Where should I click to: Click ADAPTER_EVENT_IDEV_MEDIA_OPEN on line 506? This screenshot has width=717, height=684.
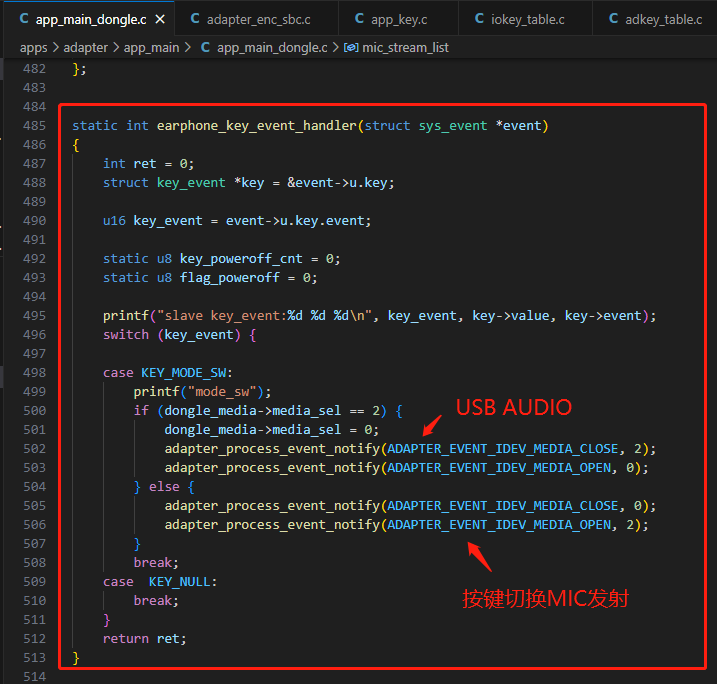click(499, 525)
